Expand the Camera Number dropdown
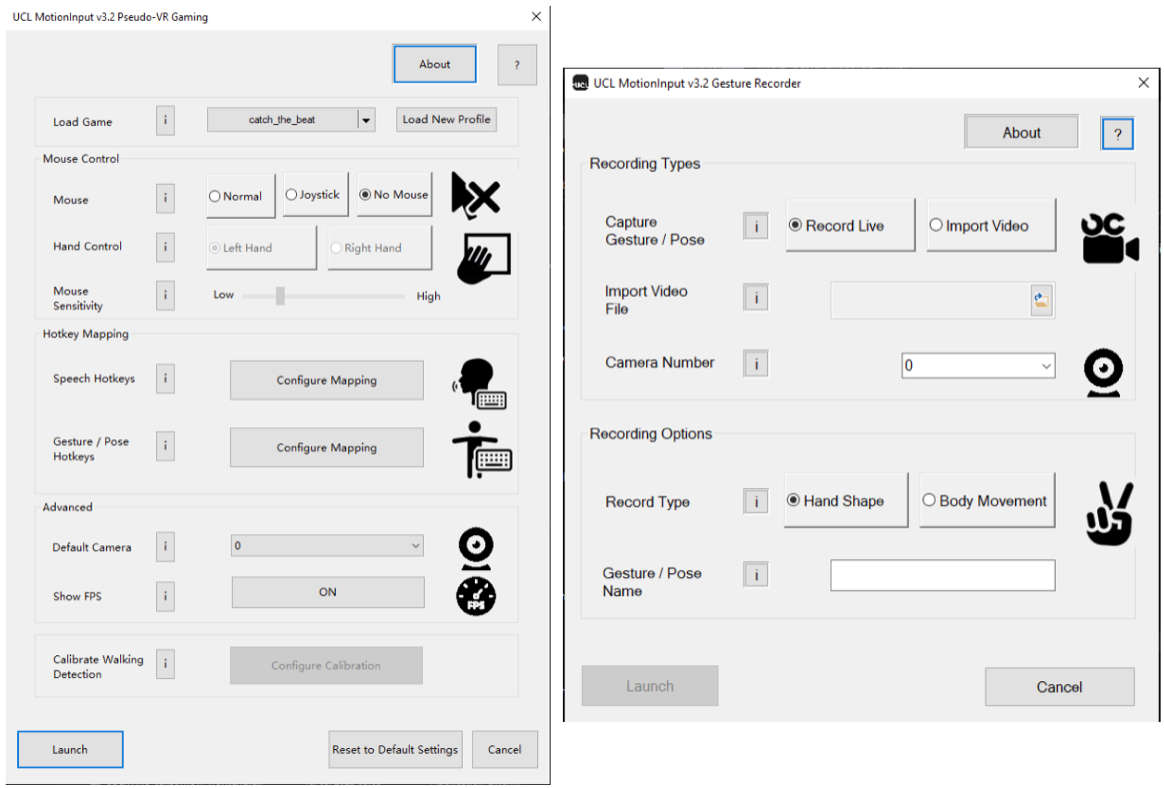 tap(1046, 366)
